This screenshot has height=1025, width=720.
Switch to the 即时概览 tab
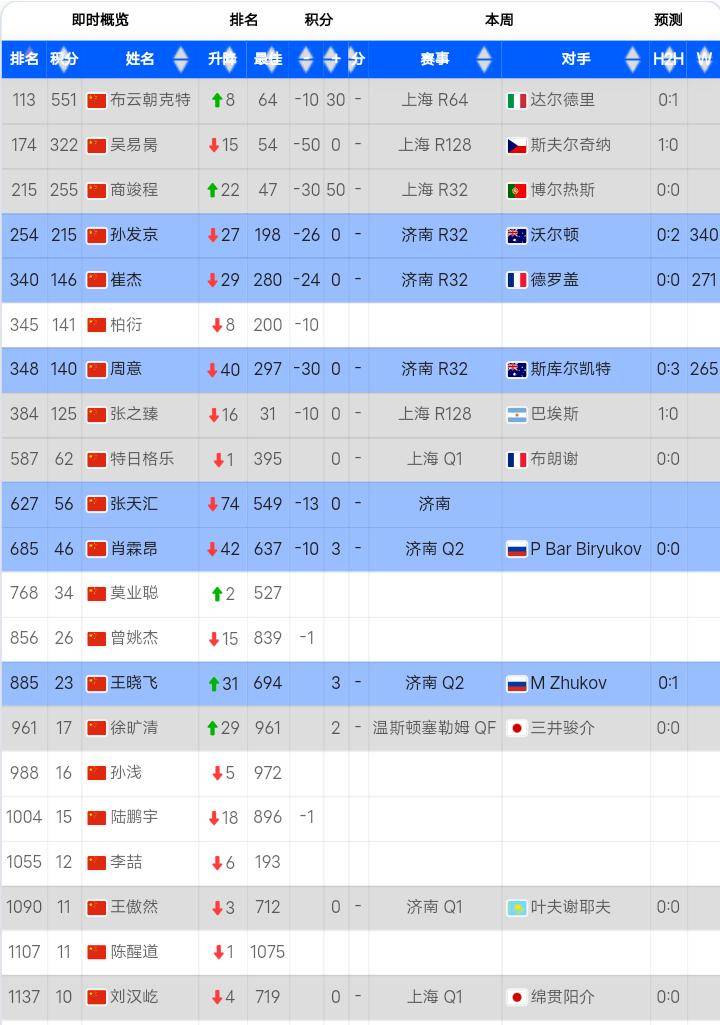click(x=100, y=19)
